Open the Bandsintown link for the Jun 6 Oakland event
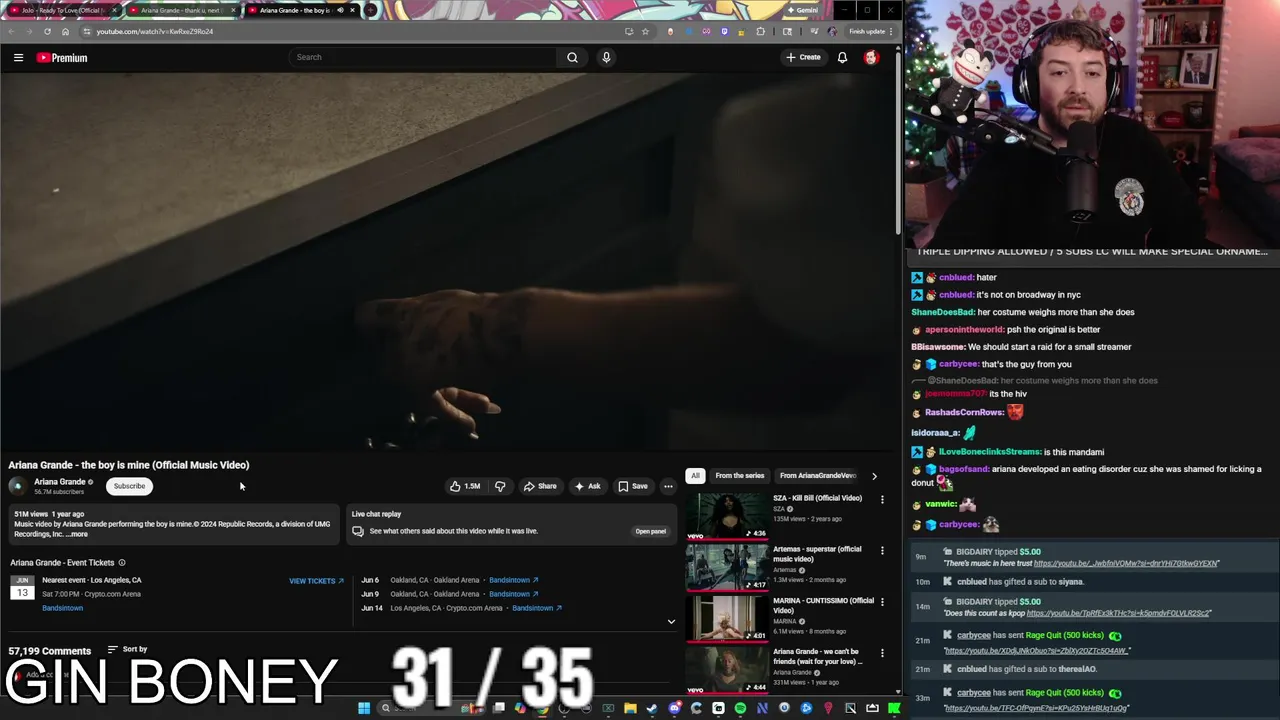The height and width of the screenshot is (720, 1280). (x=513, y=580)
